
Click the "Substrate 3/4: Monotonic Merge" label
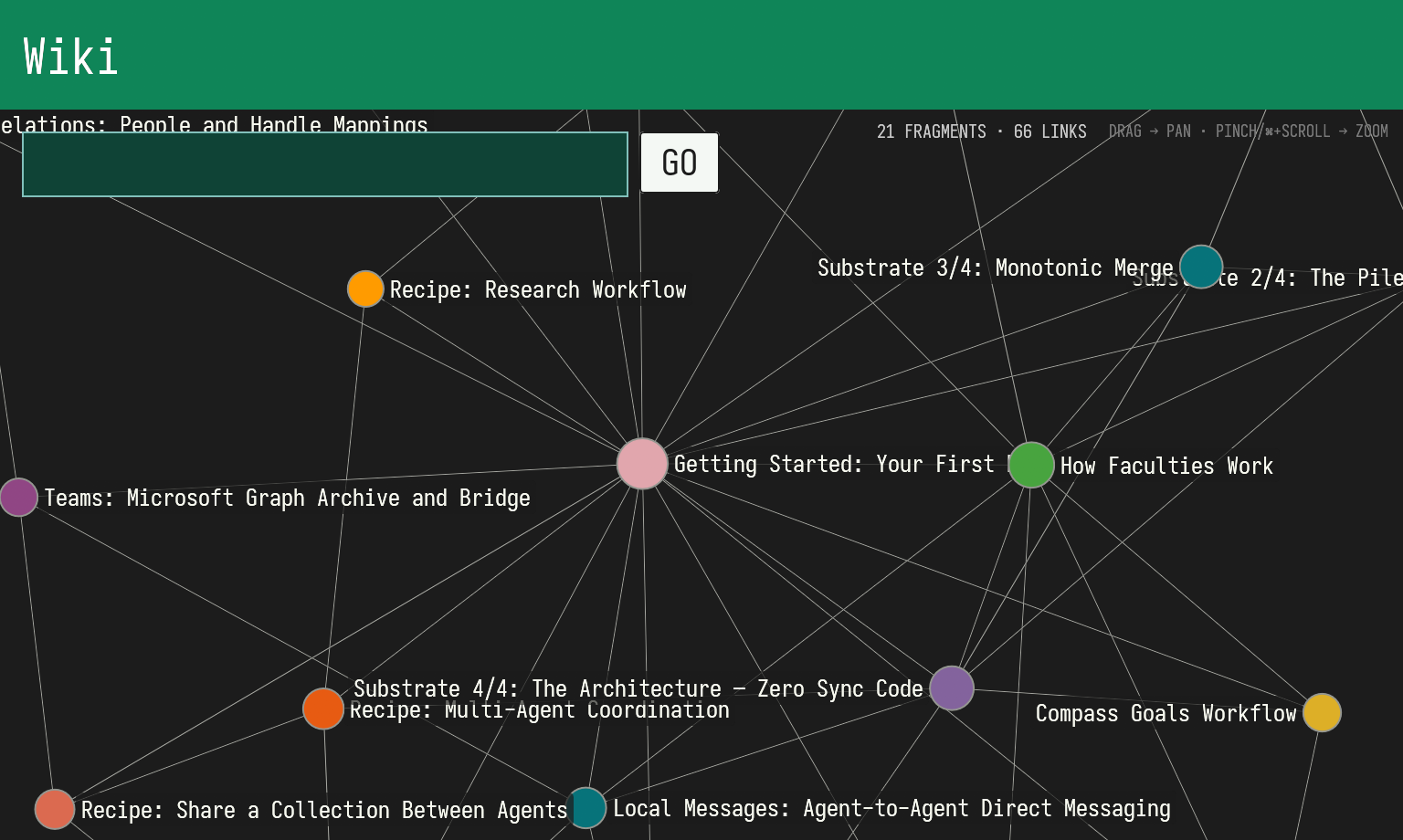click(996, 268)
